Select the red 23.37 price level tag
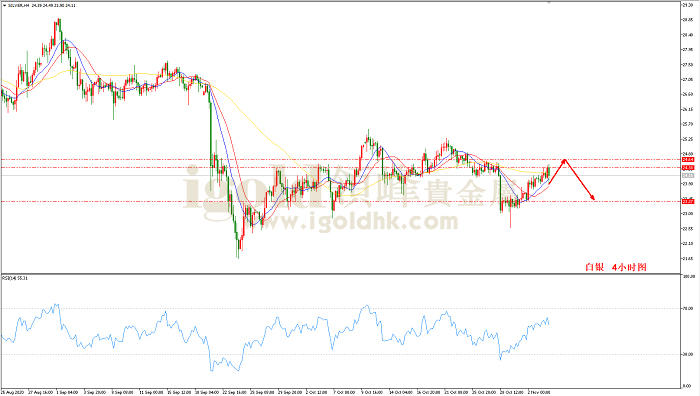Image resolution: width=700 pixels, height=396 pixels. (688, 201)
